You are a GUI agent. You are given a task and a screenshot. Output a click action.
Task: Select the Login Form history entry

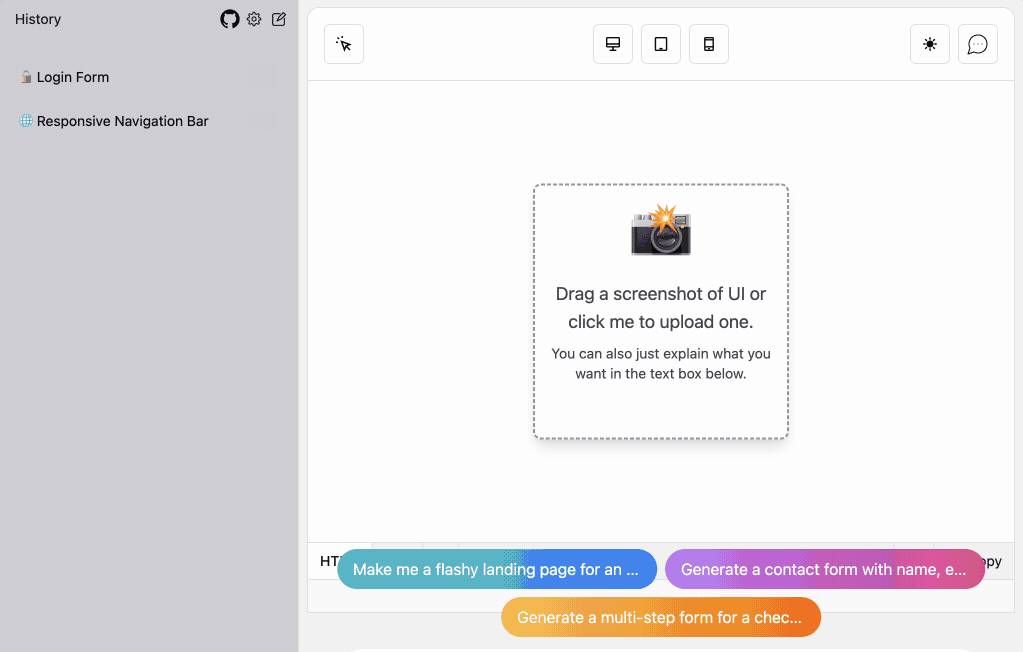[x=72, y=76]
